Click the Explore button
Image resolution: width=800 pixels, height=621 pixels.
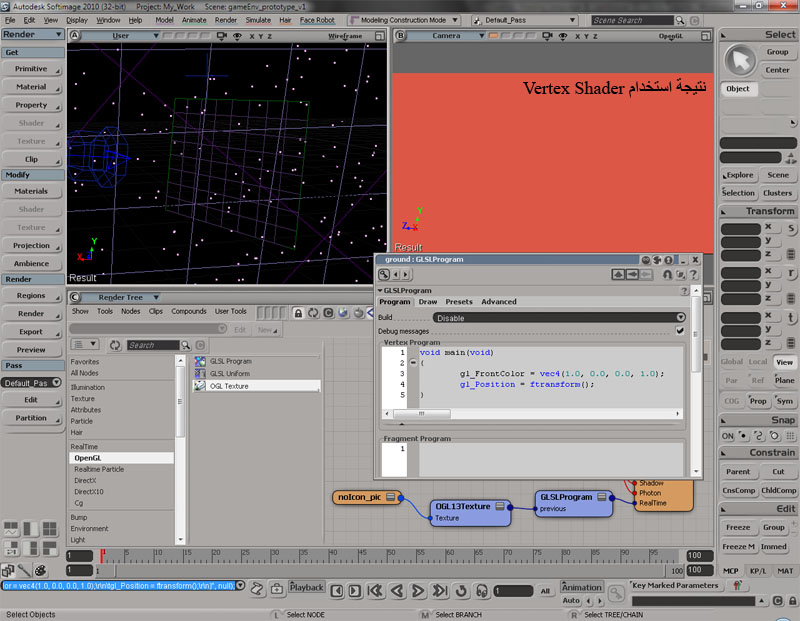click(x=739, y=175)
